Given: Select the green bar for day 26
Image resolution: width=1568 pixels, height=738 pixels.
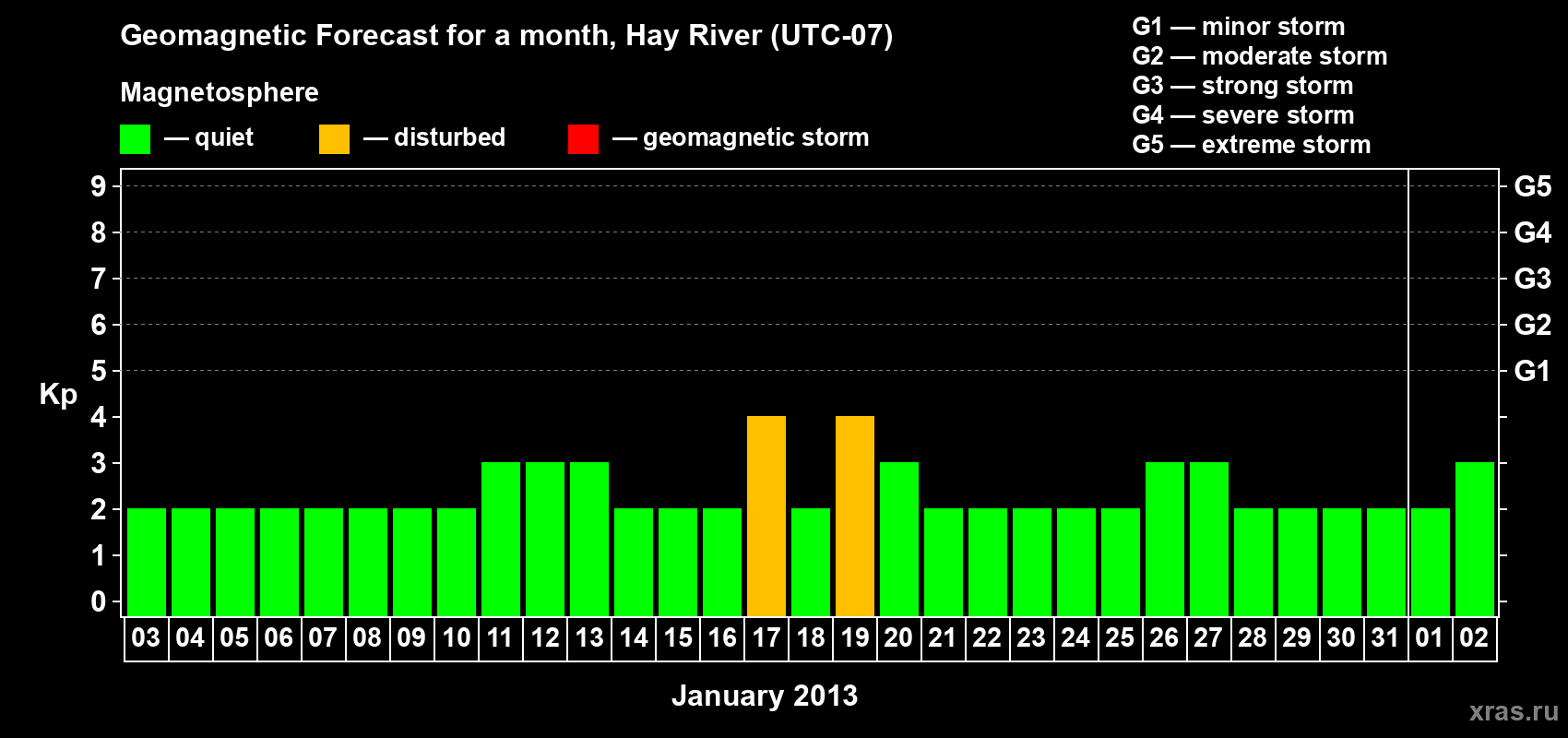Looking at the screenshot, I should (1165, 539).
